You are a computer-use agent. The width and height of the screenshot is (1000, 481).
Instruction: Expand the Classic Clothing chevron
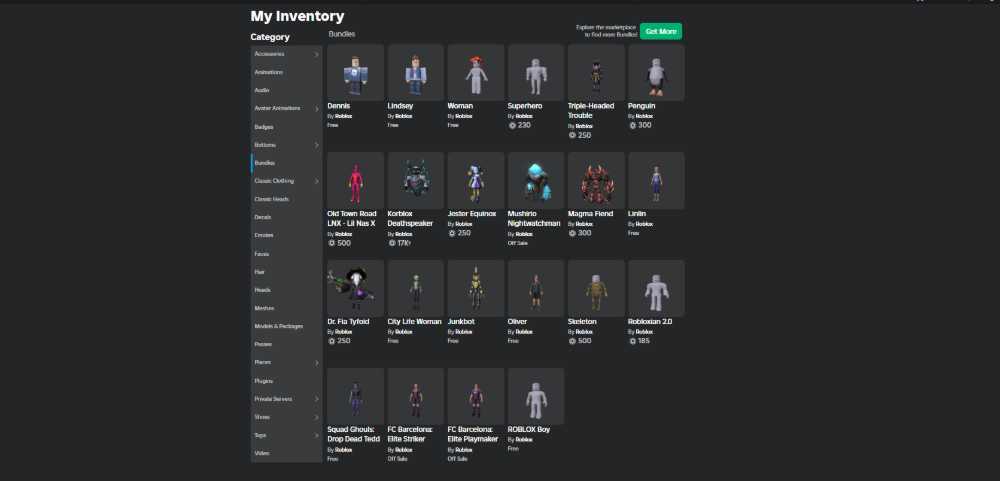pyautogui.click(x=316, y=181)
